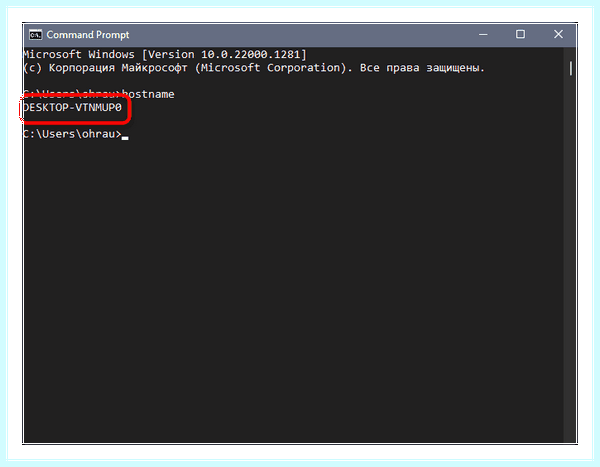Click the 'Command Prompt' title text
This screenshot has width=600, height=467.
coord(88,35)
